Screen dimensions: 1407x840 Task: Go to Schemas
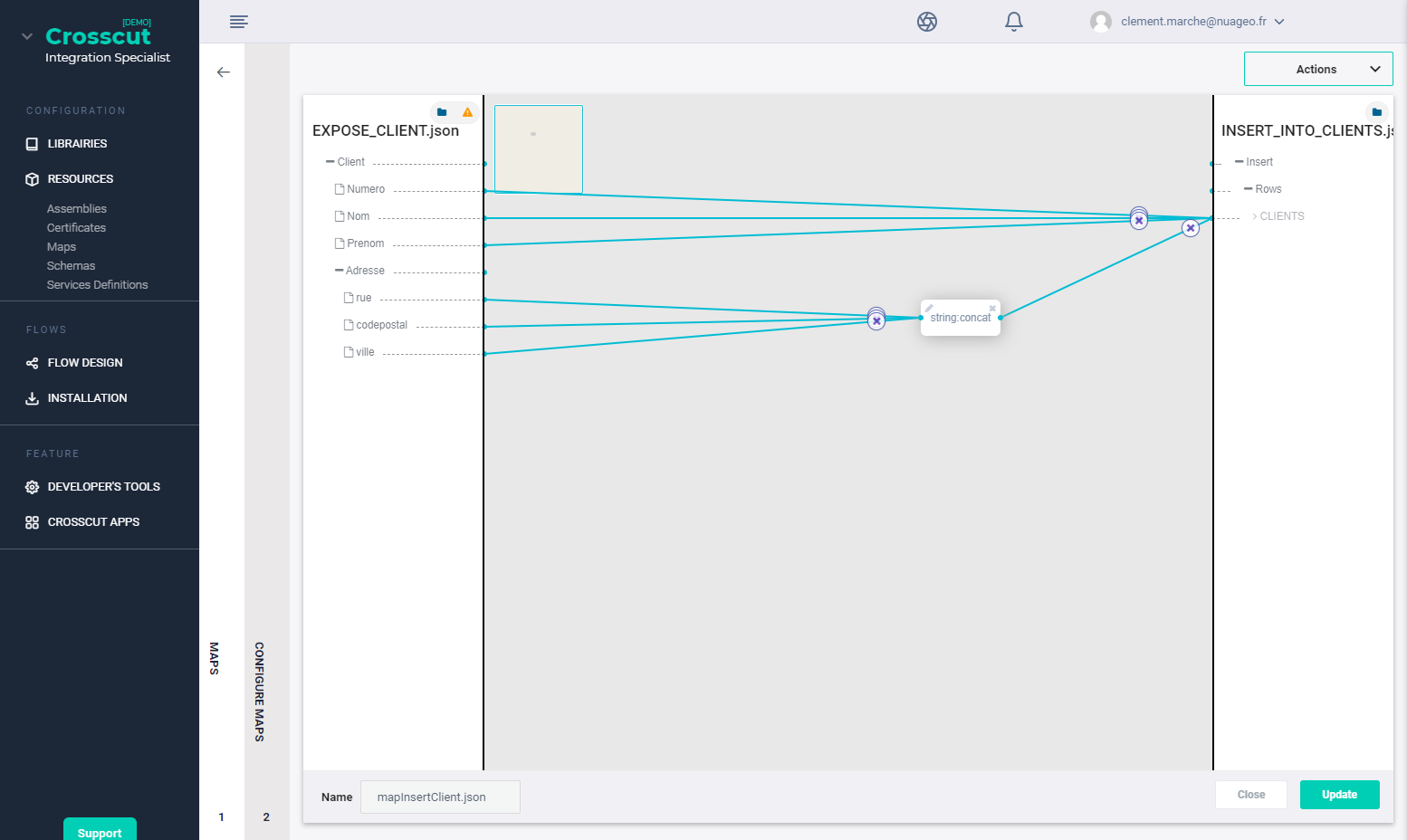(x=71, y=266)
